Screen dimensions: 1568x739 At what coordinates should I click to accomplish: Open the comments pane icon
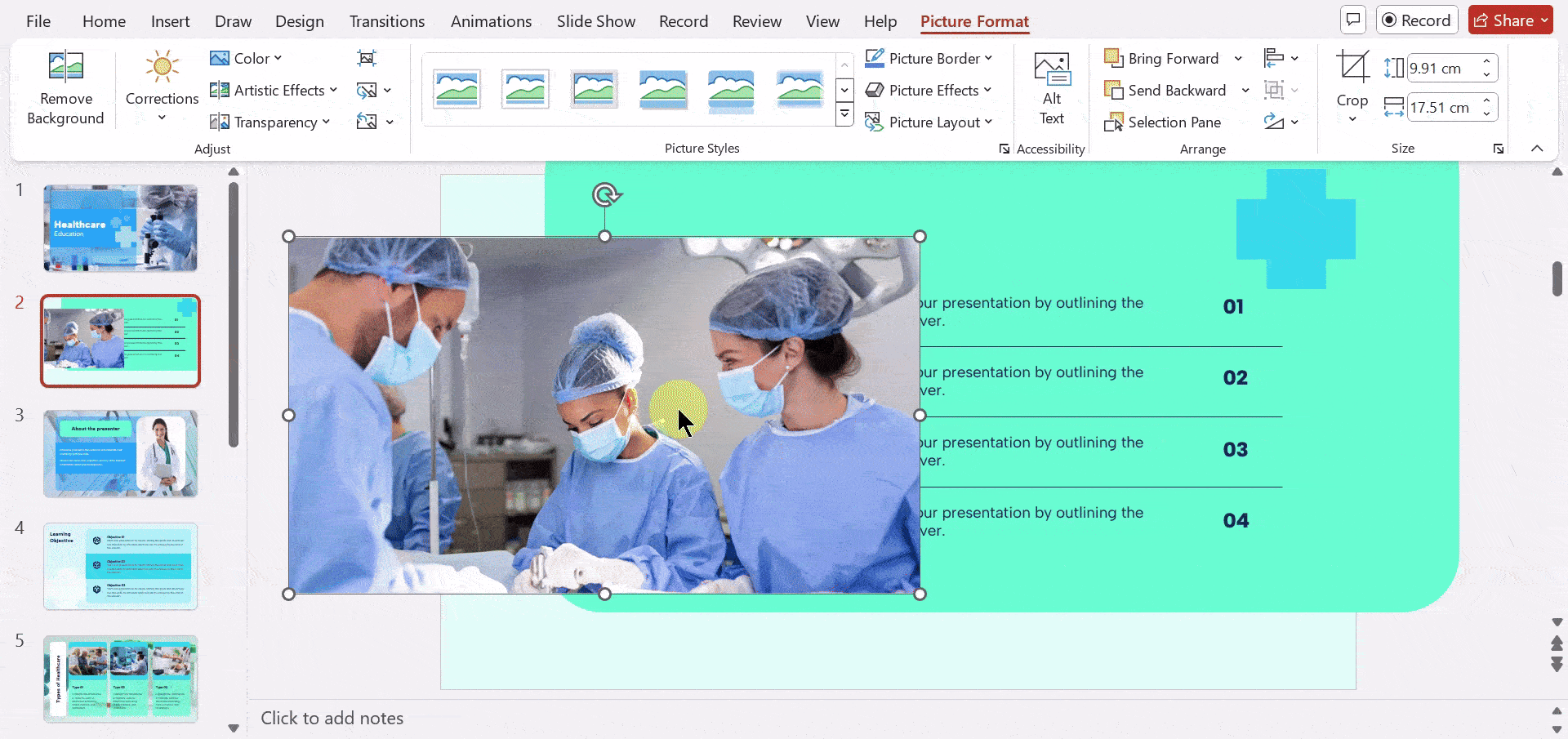point(1353,20)
